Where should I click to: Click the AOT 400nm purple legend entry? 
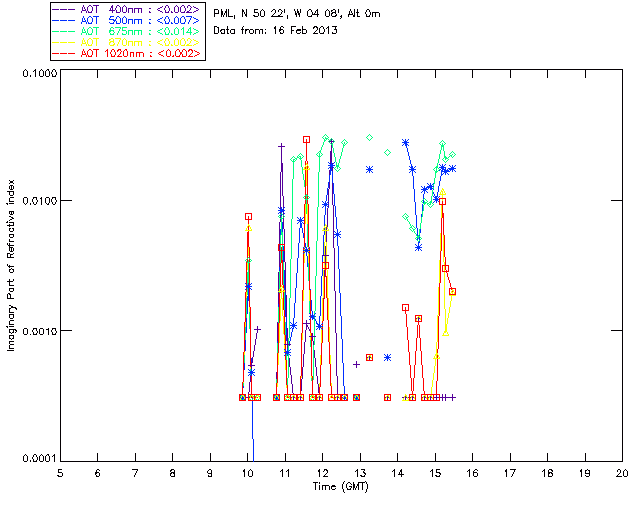(x=127, y=9)
